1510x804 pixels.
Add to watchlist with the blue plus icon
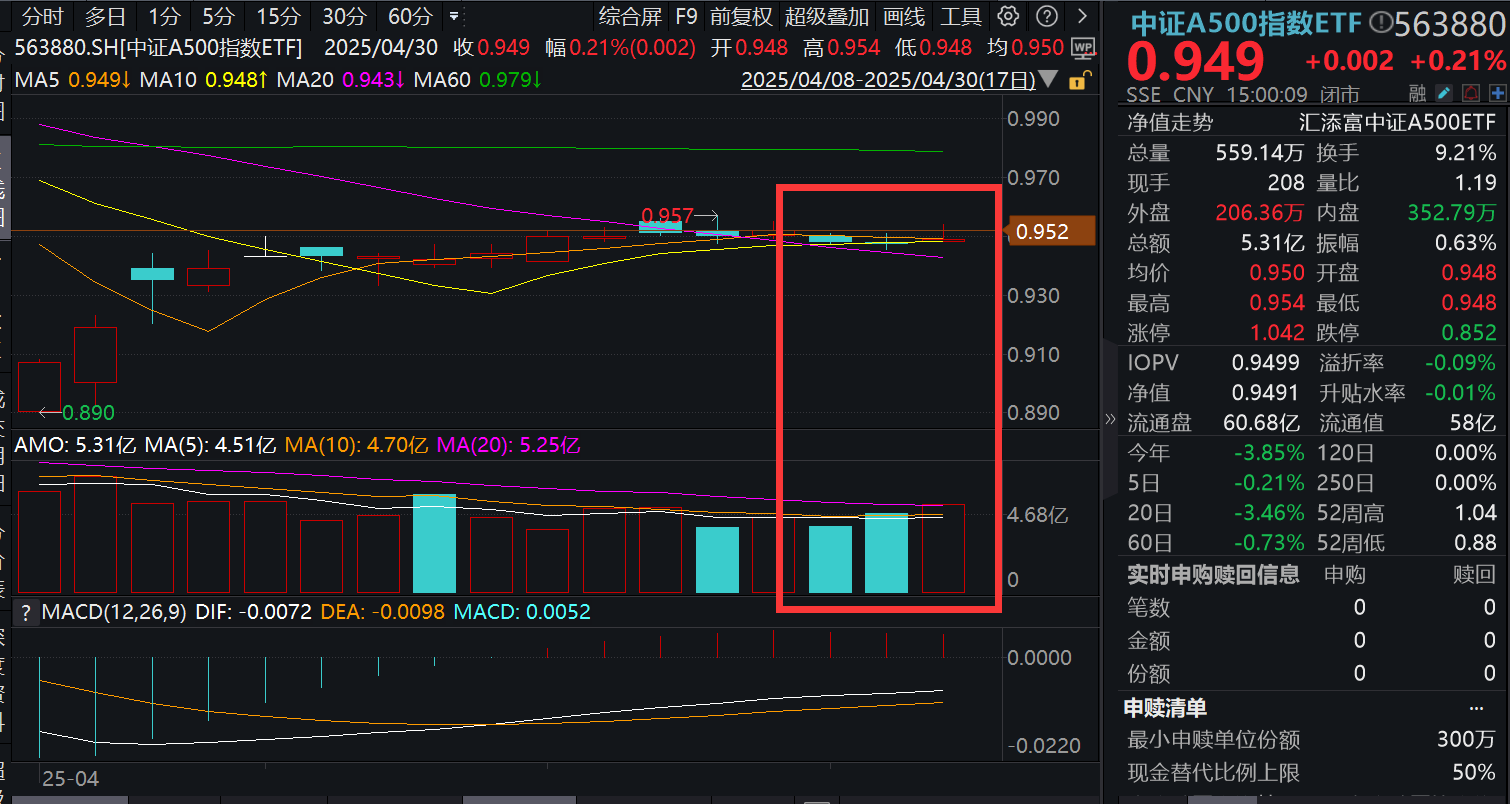(x=1496, y=91)
